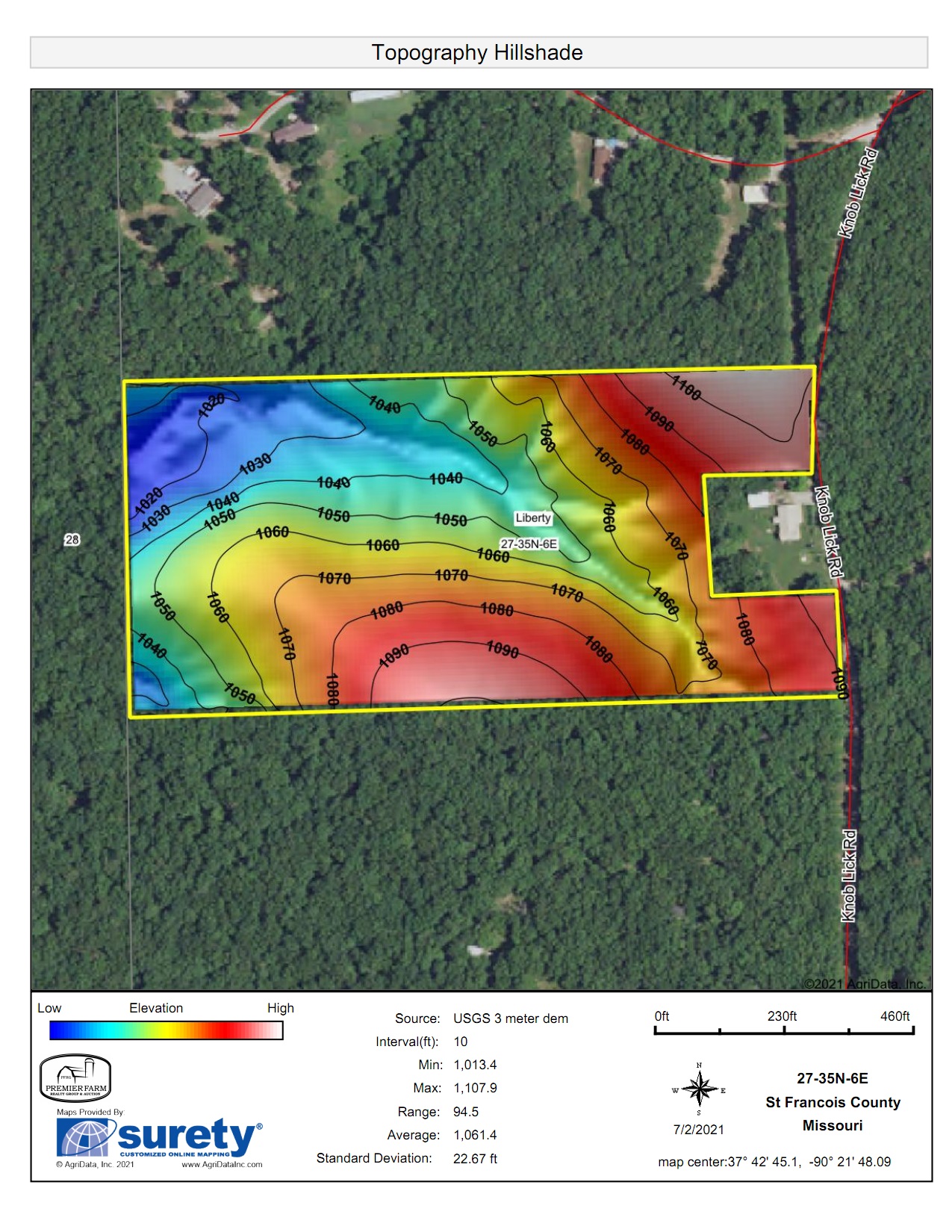Image resolution: width=952 pixels, height=1232 pixels.
Task: Click the map center coordinates text
Action: click(774, 1162)
